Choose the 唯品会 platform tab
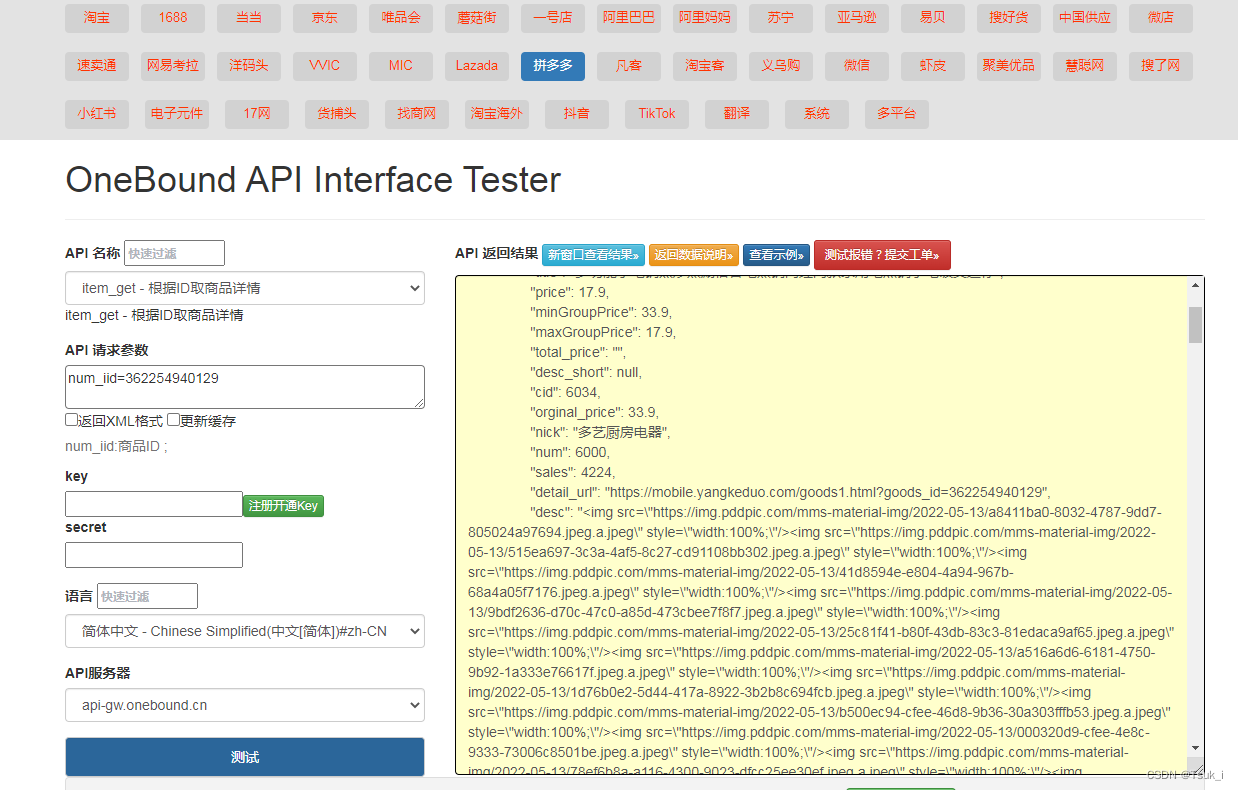Image resolution: width=1238 pixels, height=790 pixels. tap(401, 18)
